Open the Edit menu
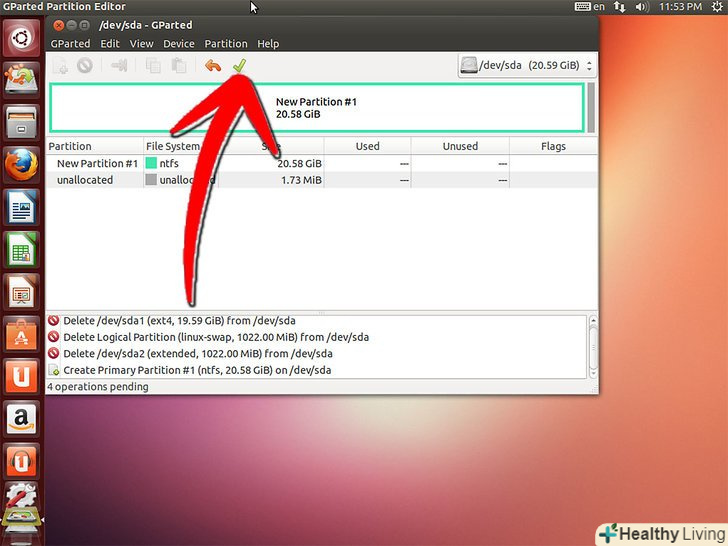Image resolution: width=728 pixels, height=546 pixels. point(110,44)
